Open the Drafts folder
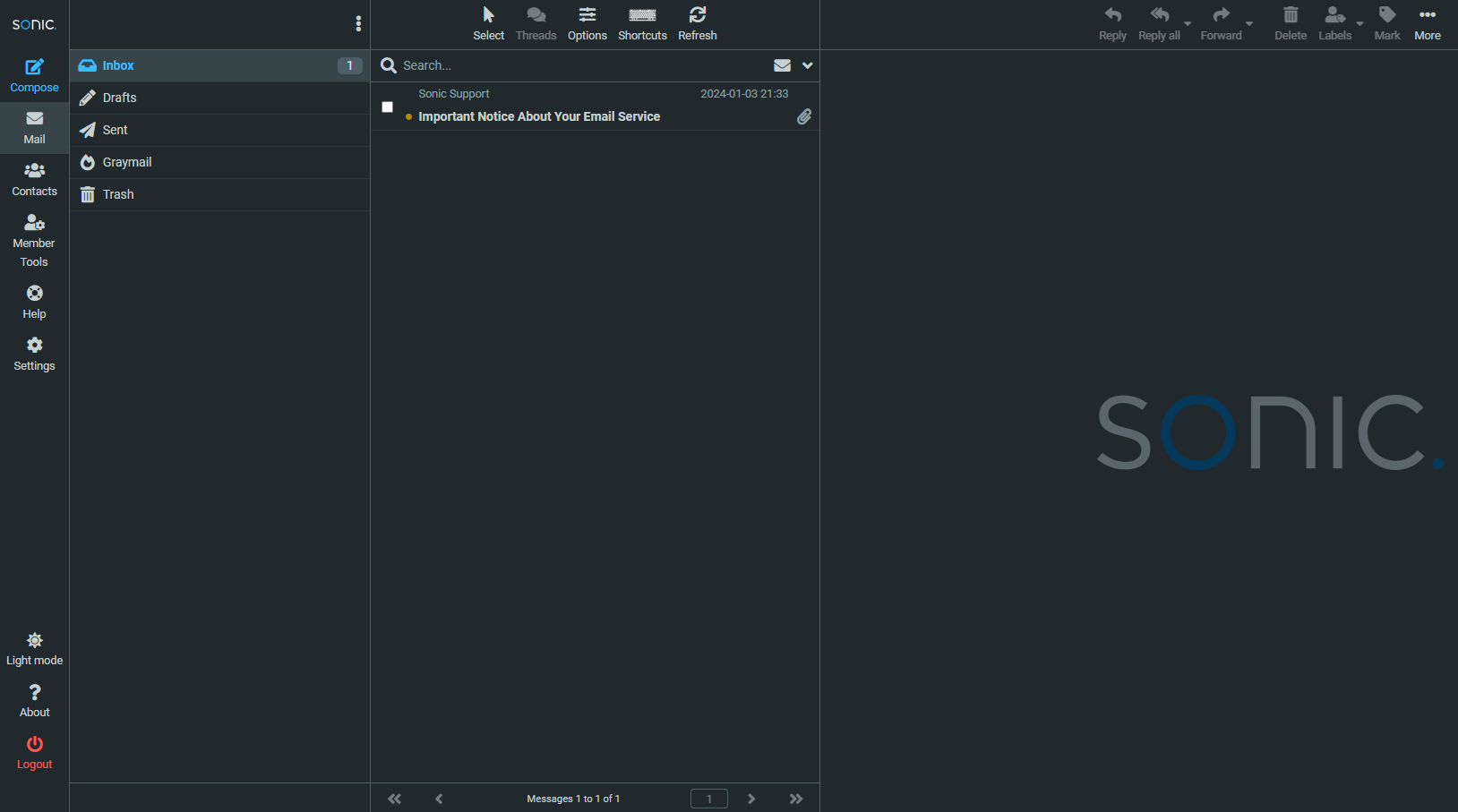The width and height of the screenshot is (1458, 812). pyautogui.click(x=219, y=98)
